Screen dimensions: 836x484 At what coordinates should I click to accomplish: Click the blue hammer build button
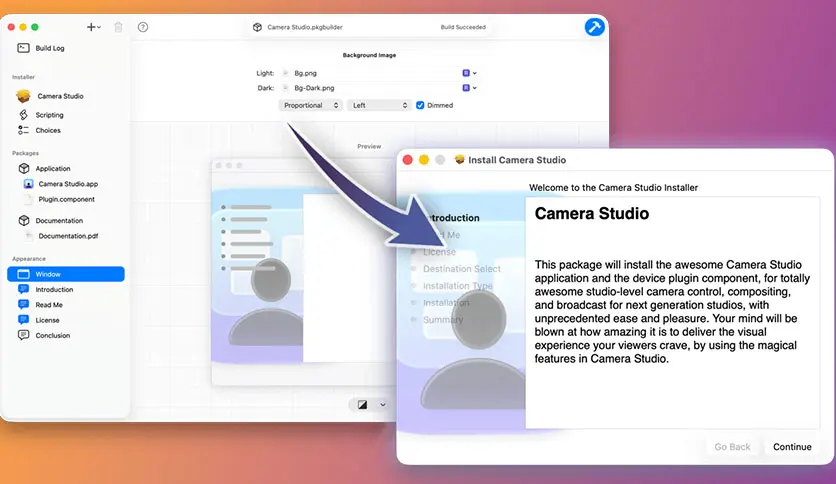(x=594, y=27)
